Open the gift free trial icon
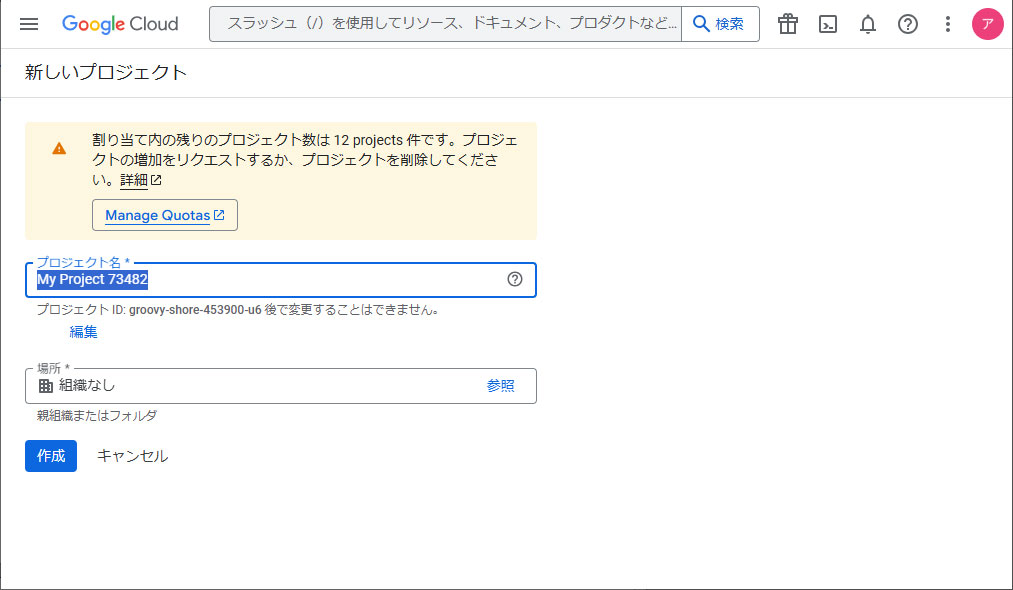Viewport: 1013px width, 590px height. (x=788, y=24)
